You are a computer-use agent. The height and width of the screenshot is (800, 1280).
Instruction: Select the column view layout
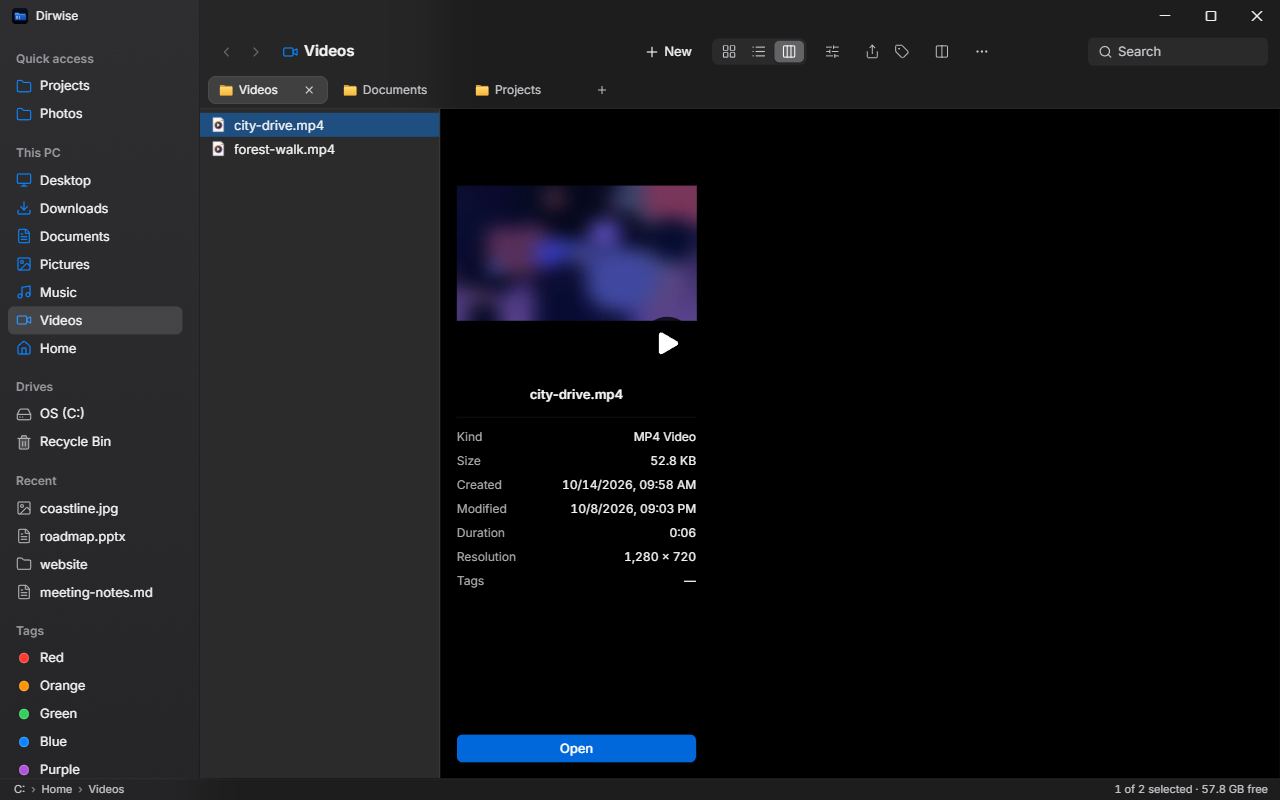pos(789,52)
